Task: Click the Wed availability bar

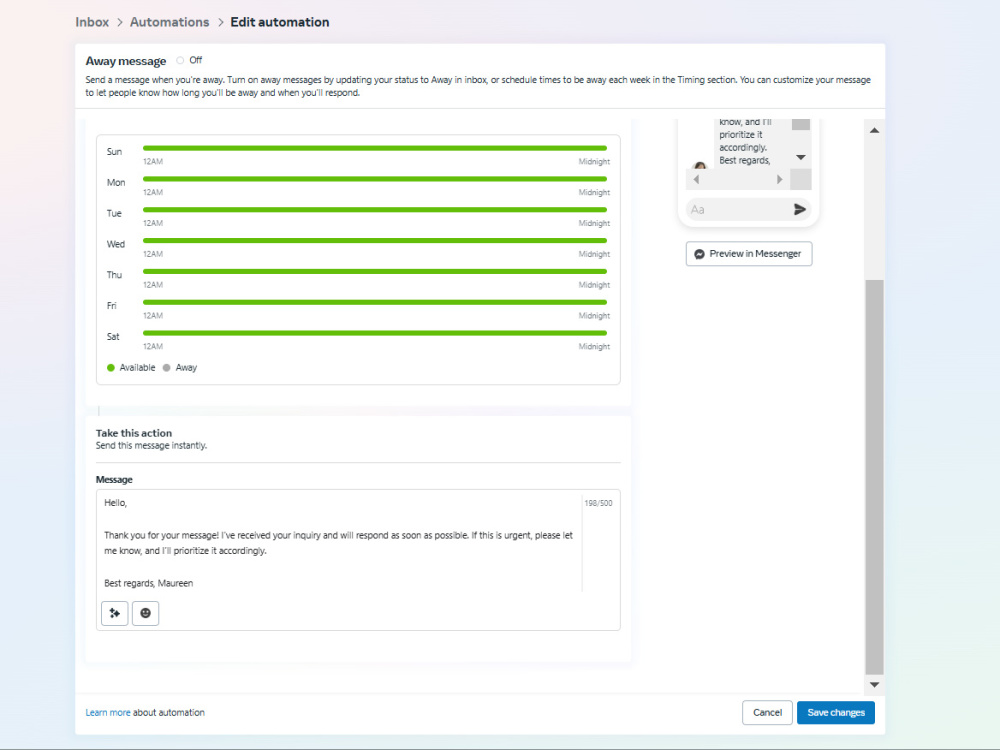Action: tap(375, 240)
